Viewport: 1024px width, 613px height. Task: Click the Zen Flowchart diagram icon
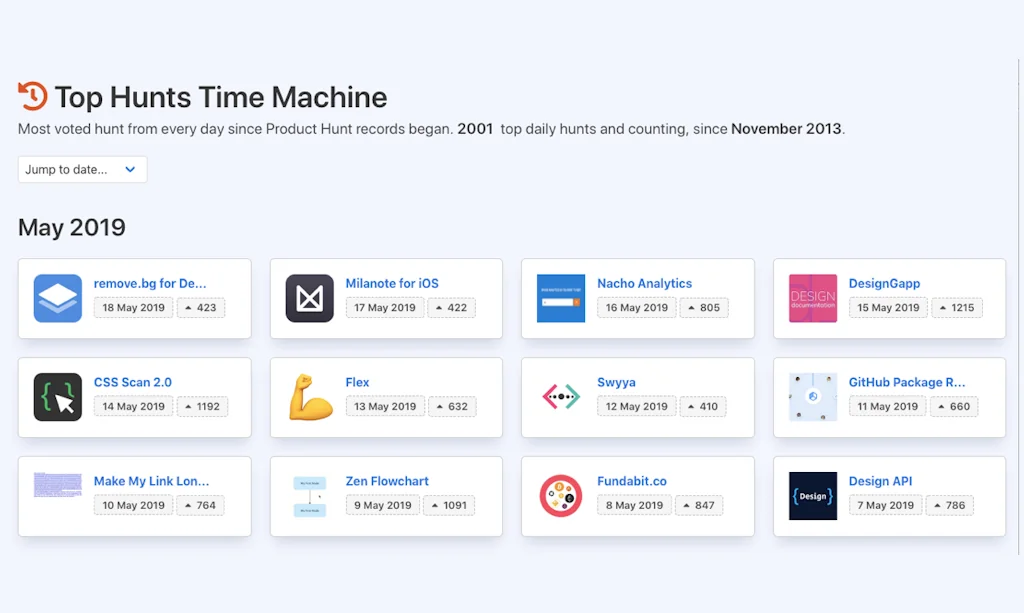(309, 495)
